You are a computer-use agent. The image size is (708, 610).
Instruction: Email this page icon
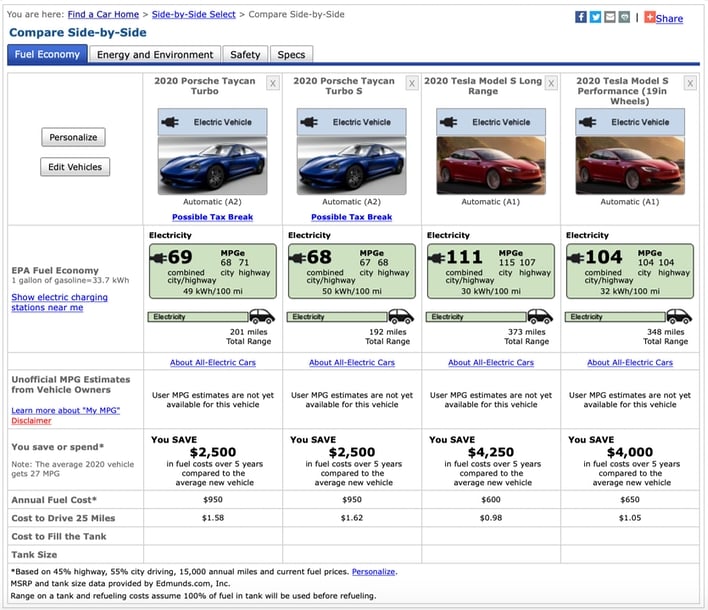point(610,17)
